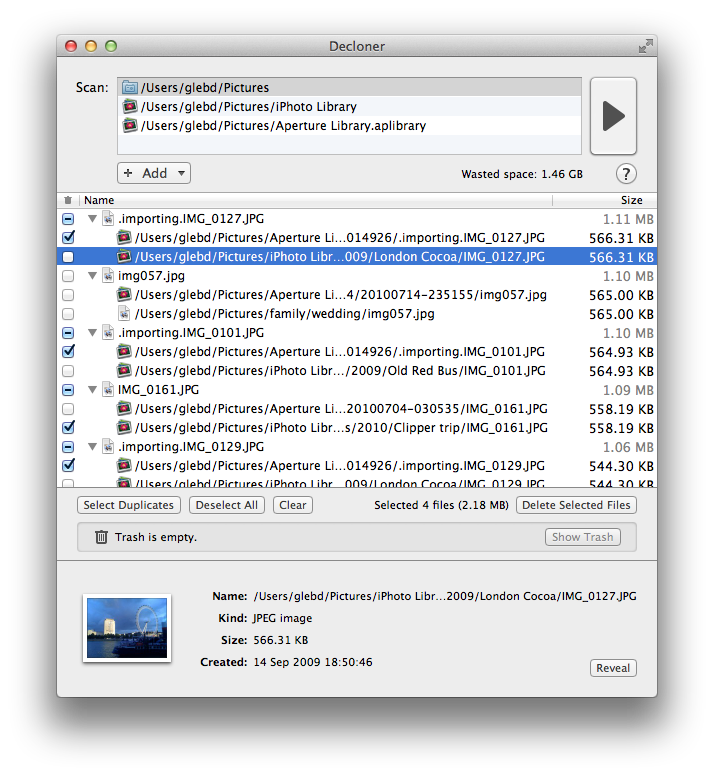The image size is (714, 776).
Task: Collapse the .importing.IMG_0127.JPG group triangle
Action: tap(92, 219)
